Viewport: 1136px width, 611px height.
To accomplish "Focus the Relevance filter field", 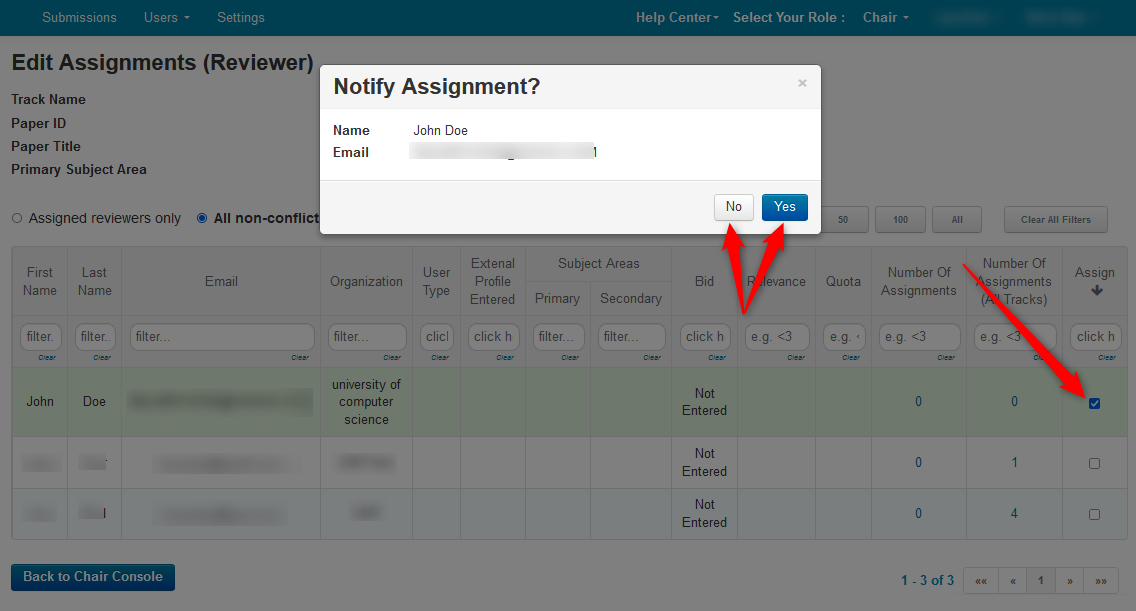I will pyautogui.click(x=777, y=337).
